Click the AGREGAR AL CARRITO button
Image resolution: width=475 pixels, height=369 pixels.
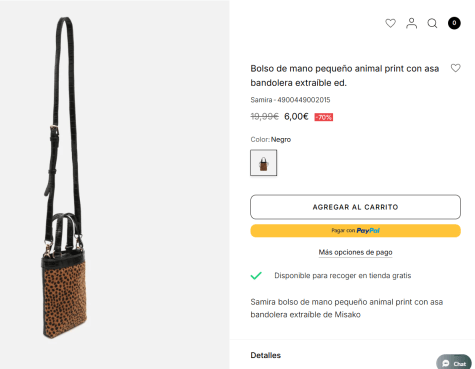tap(355, 207)
